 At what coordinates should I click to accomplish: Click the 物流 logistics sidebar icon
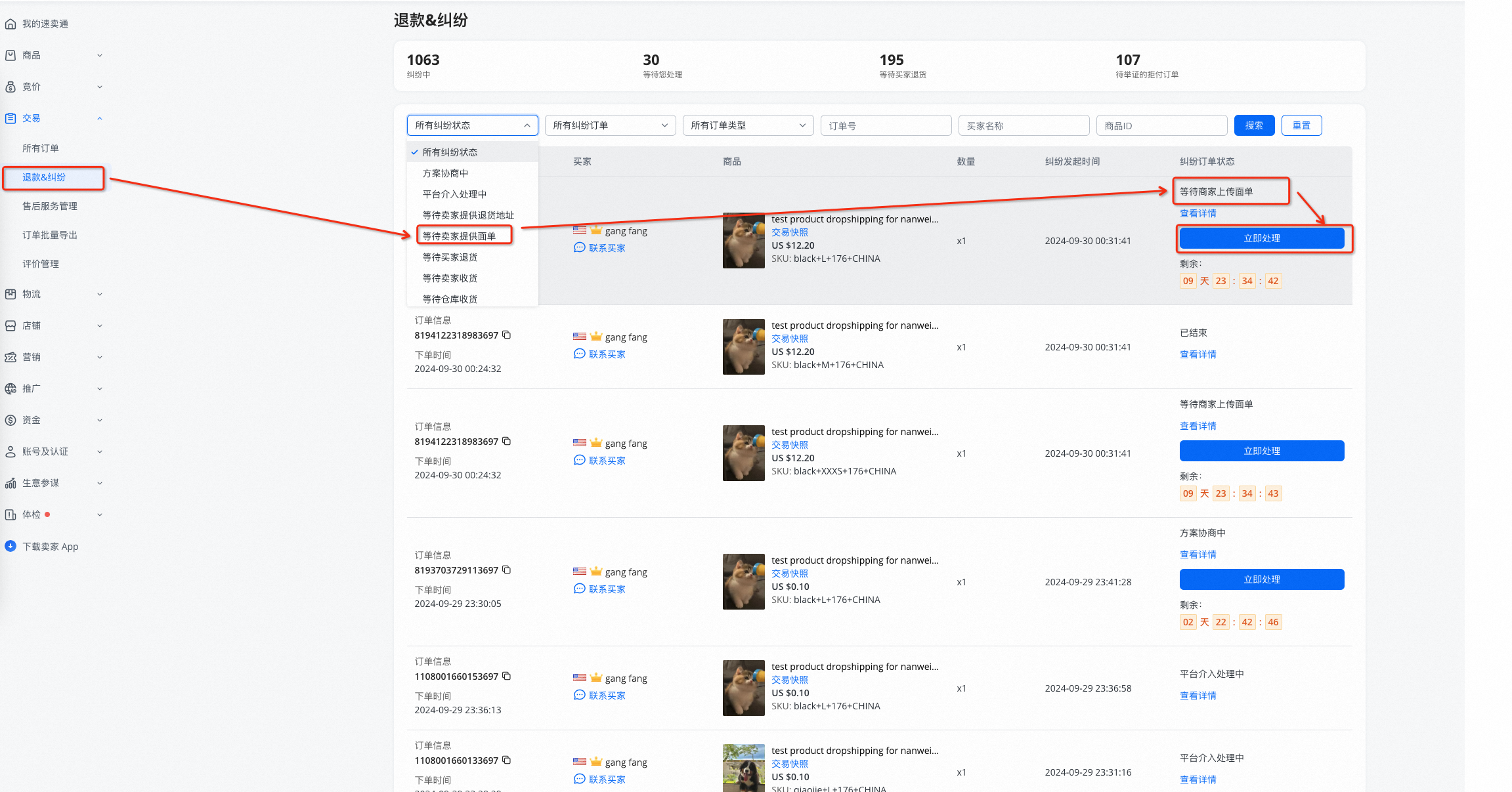tap(11, 295)
